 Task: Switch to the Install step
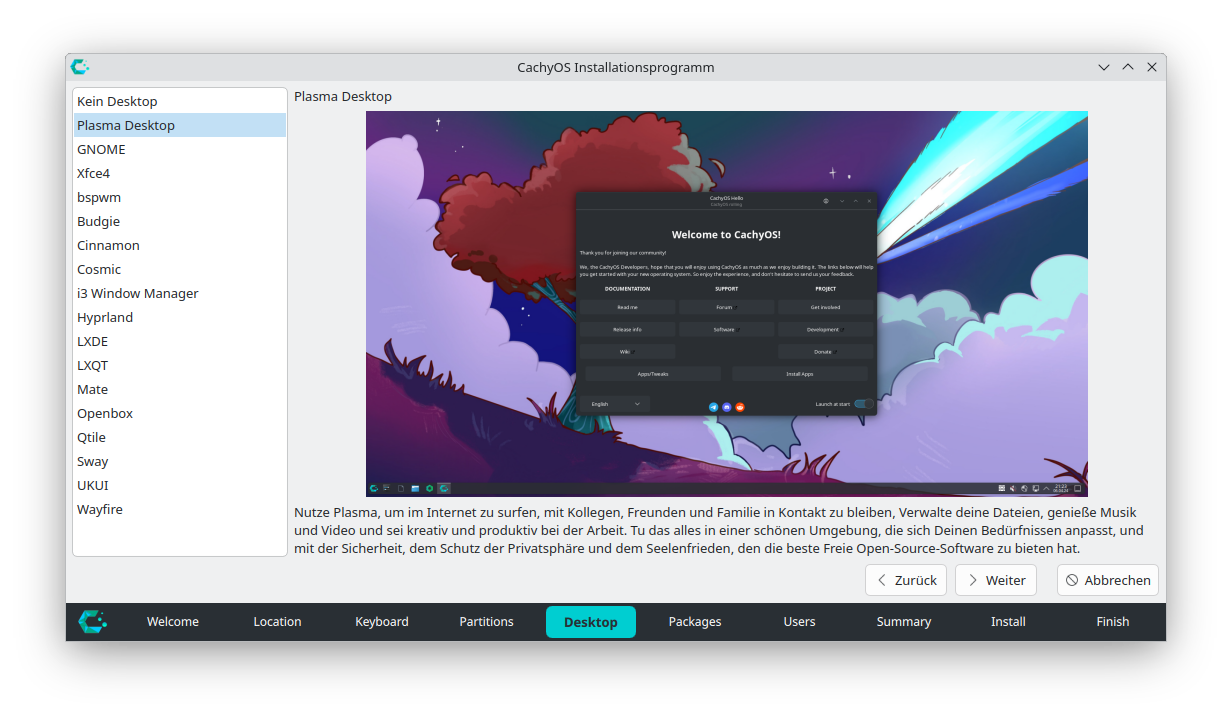pyautogui.click(x=1008, y=622)
